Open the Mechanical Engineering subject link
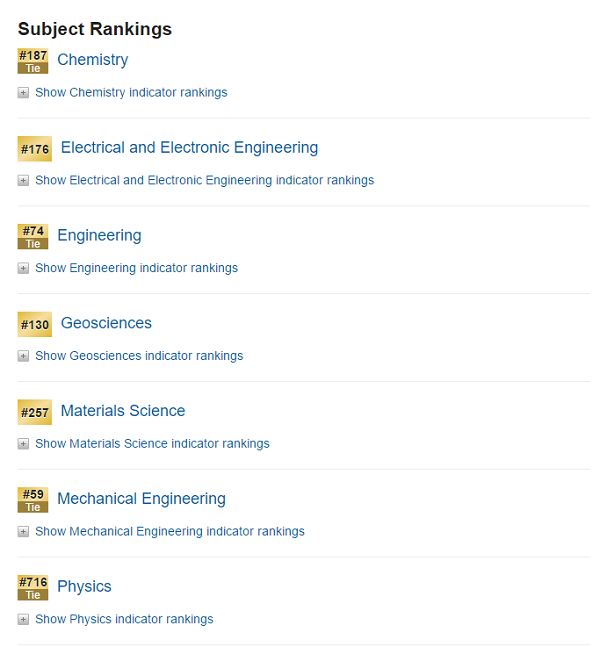Image resolution: width=600 pixels, height=647 pixels. (141, 499)
